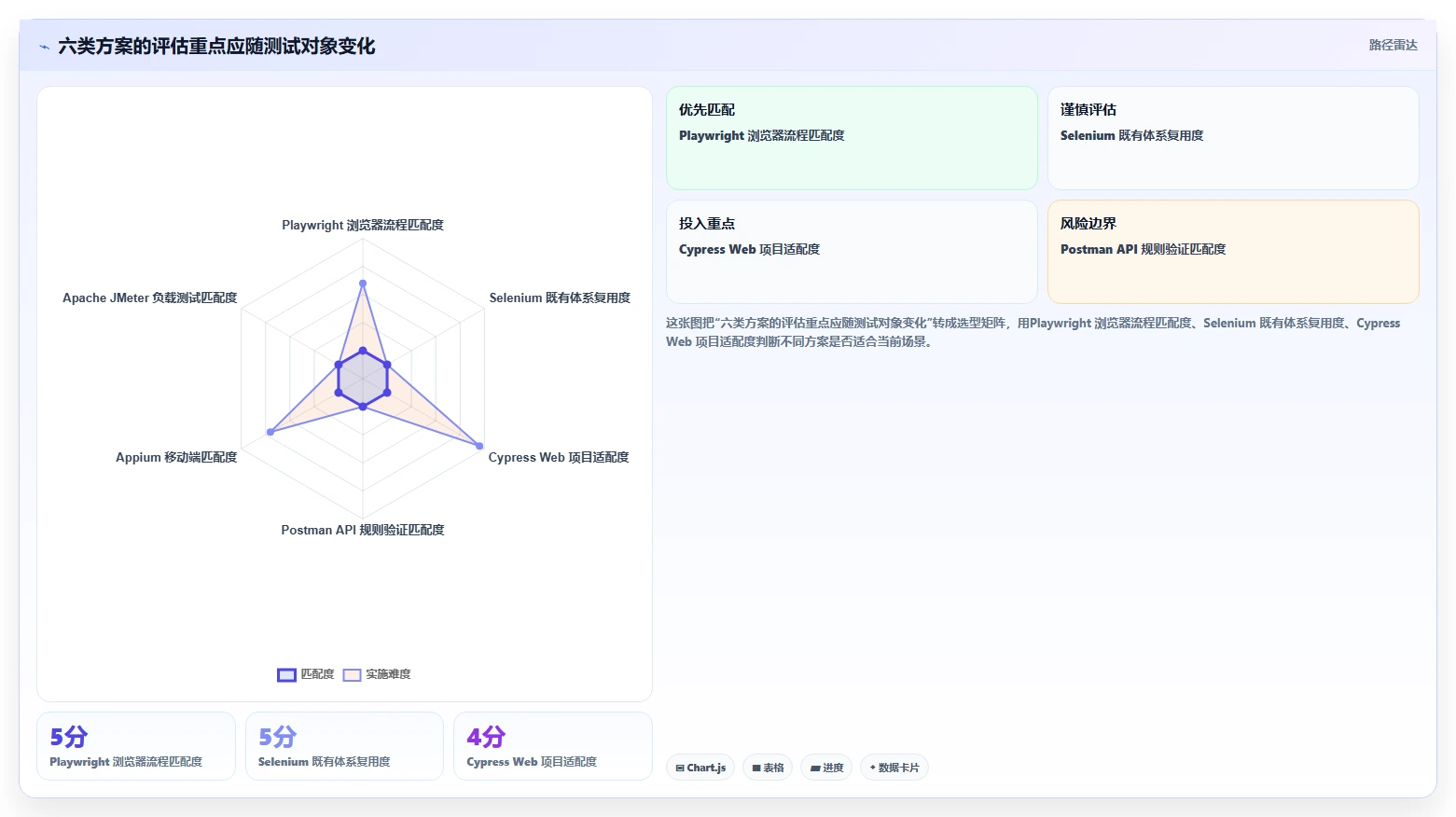Select the 数据卡片 tag
Viewport: 1456px width, 817px height.
(894, 768)
